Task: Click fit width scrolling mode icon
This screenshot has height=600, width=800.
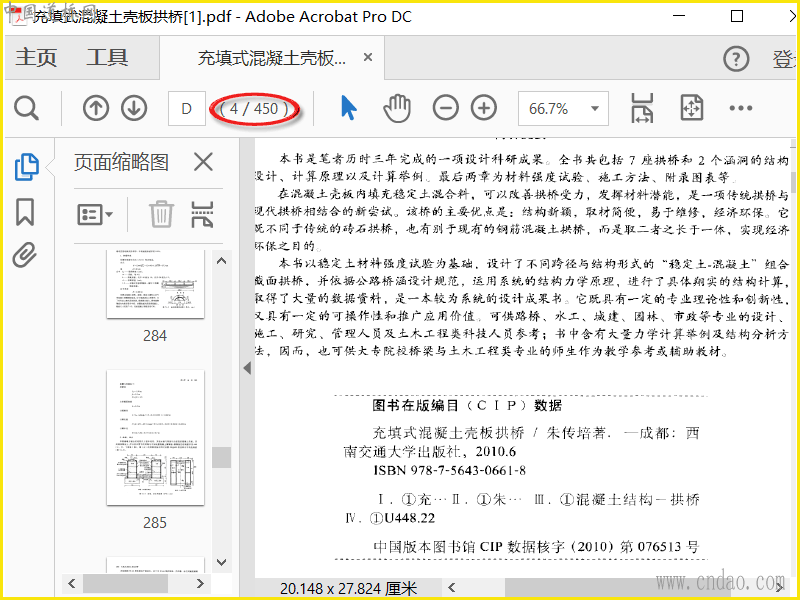Action: coord(642,108)
